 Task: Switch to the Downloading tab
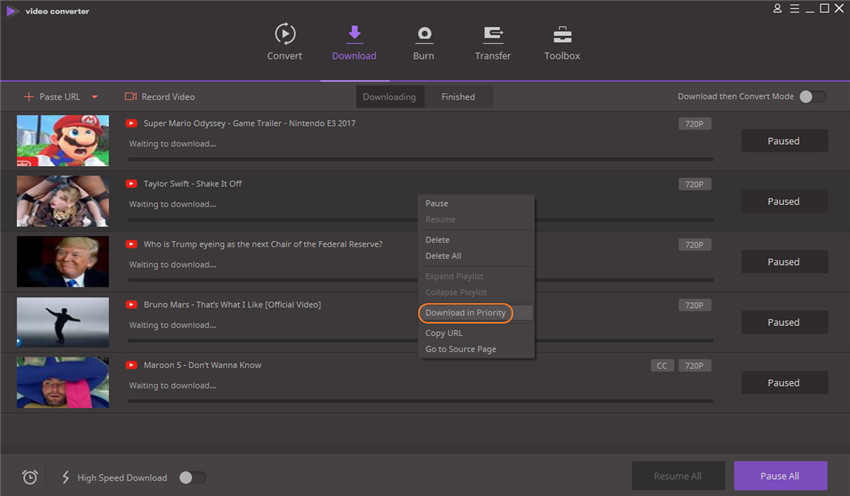coord(389,96)
